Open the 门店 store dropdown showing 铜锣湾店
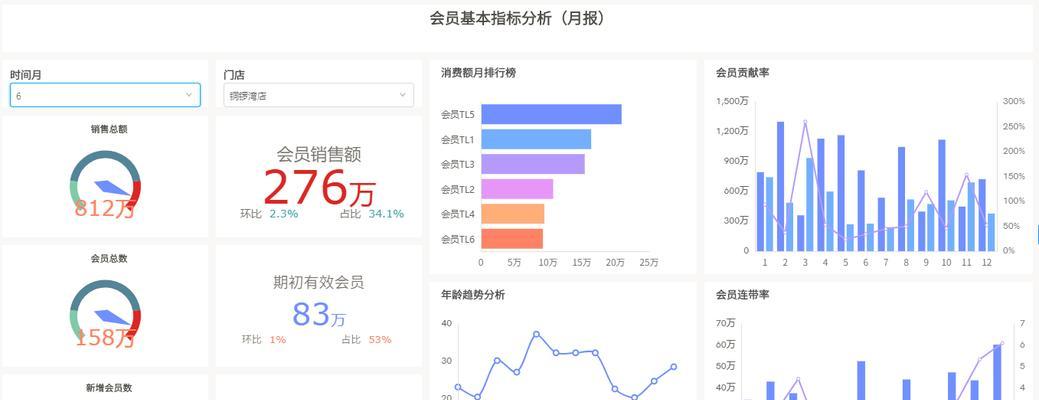The height and width of the screenshot is (400, 1039). [318, 95]
